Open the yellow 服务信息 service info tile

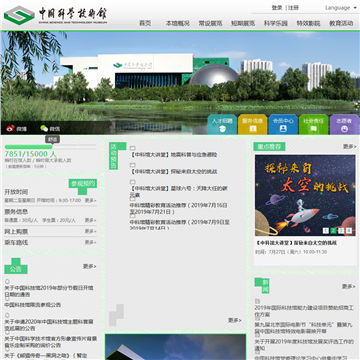point(252,124)
